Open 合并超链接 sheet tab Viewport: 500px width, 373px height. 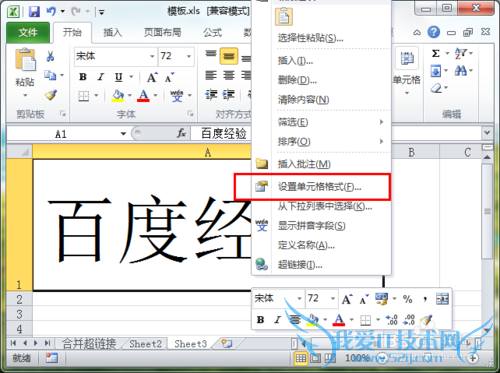[89, 344]
